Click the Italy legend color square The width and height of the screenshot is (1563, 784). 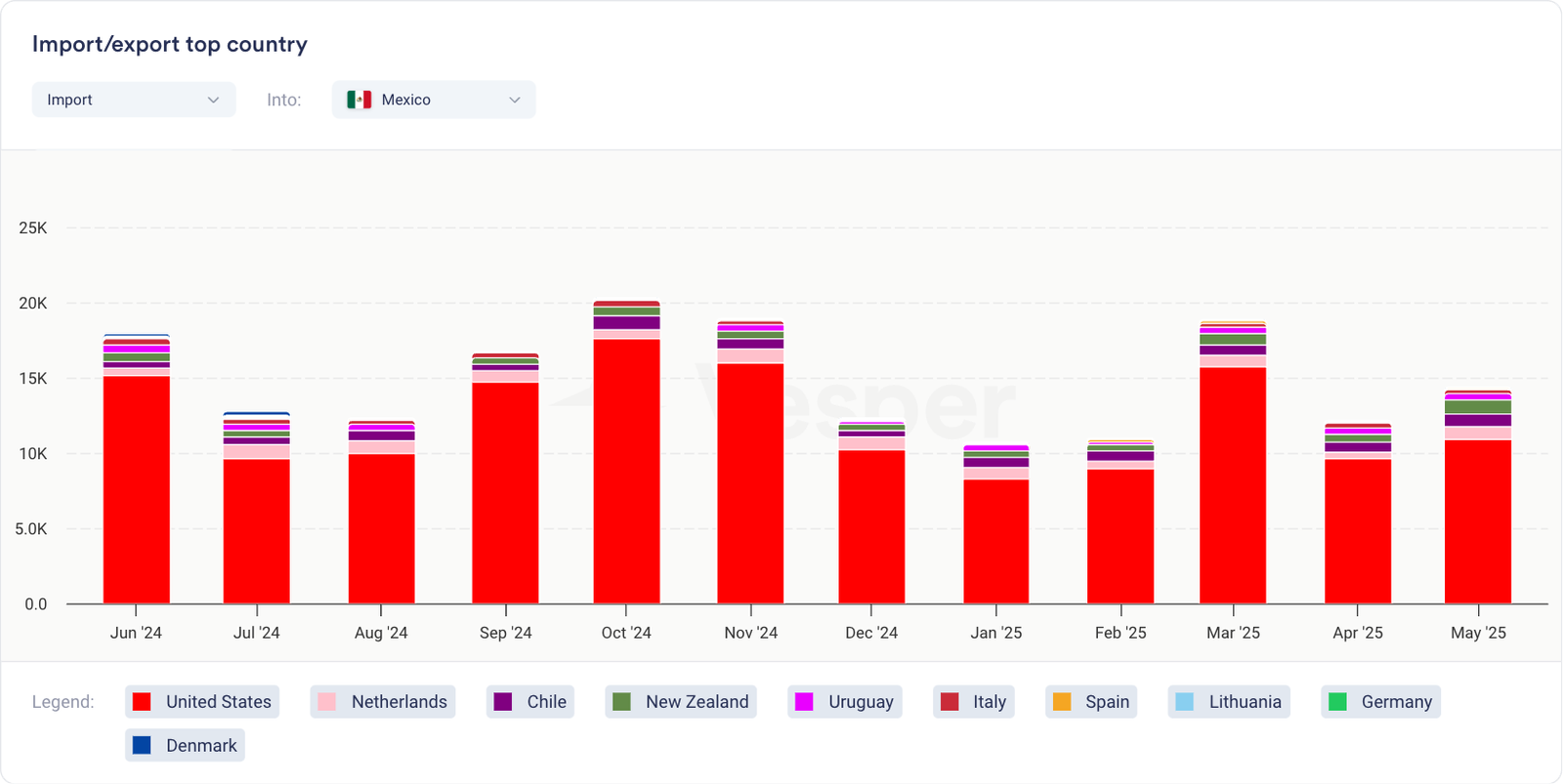click(x=950, y=702)
